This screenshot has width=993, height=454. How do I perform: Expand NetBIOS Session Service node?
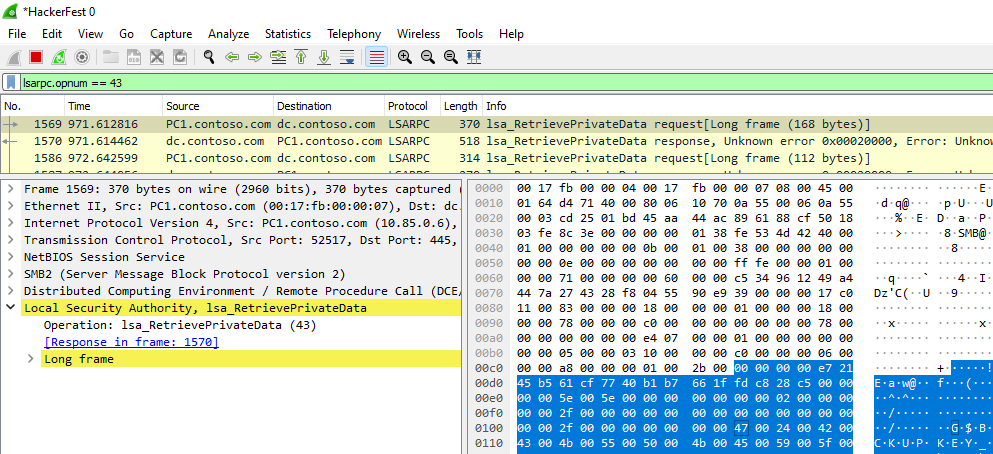tap(11, 257)
